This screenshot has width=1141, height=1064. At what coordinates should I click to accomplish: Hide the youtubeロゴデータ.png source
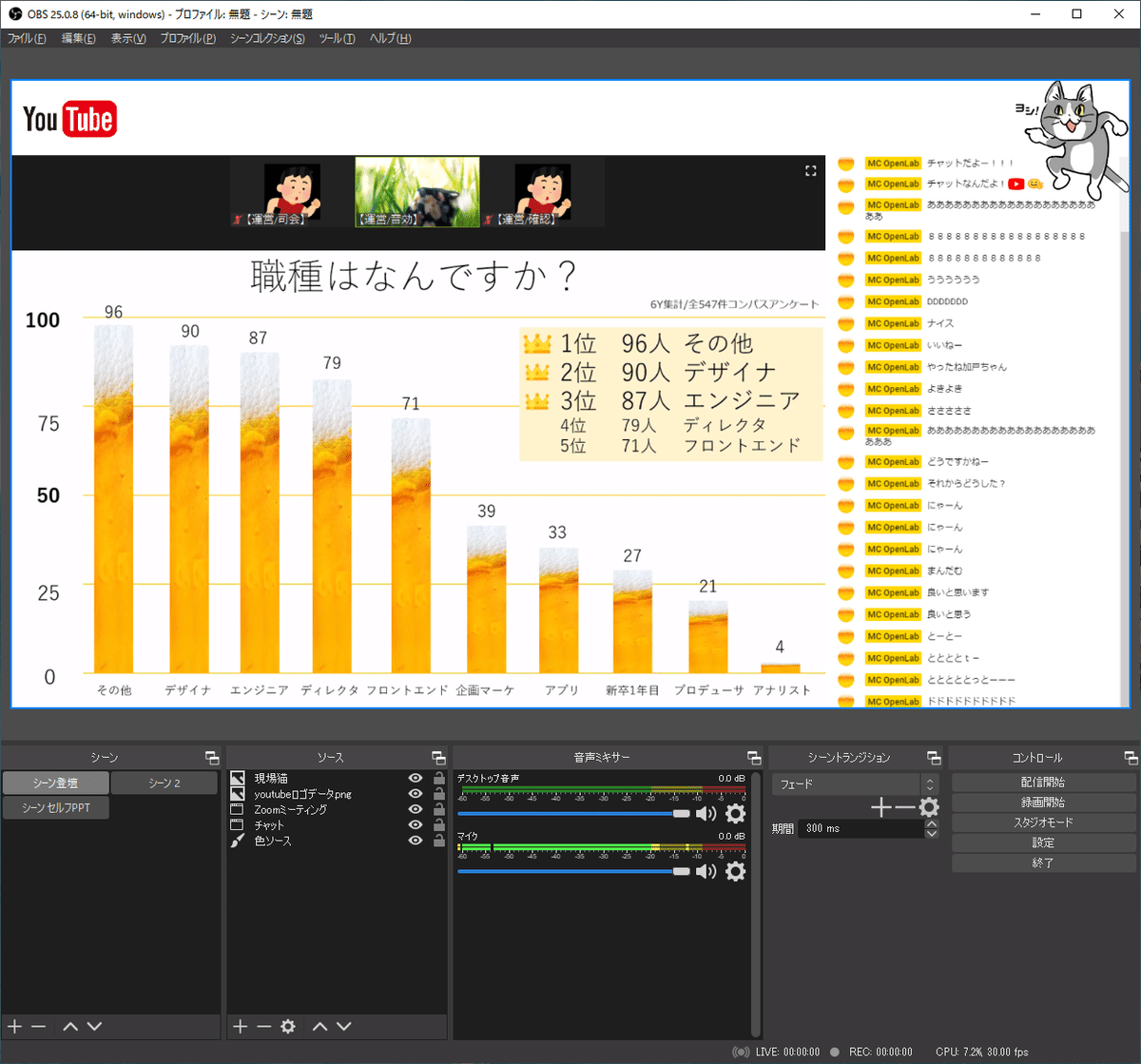click(416, 794)
